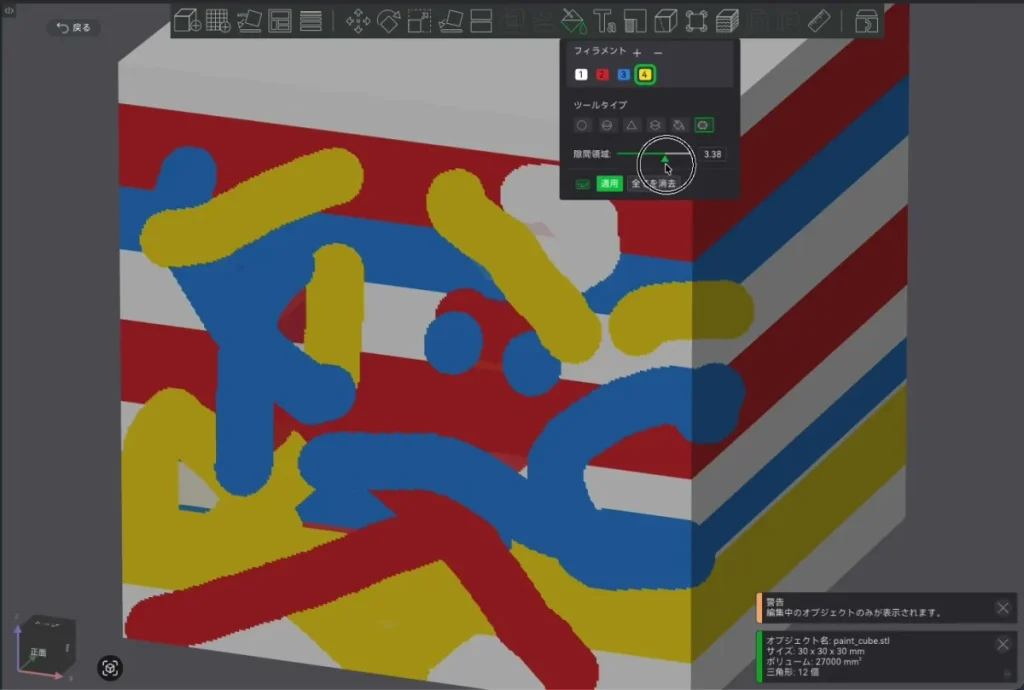
Task: Click the collapse icon in top-left corner
Action: (8, 10)
